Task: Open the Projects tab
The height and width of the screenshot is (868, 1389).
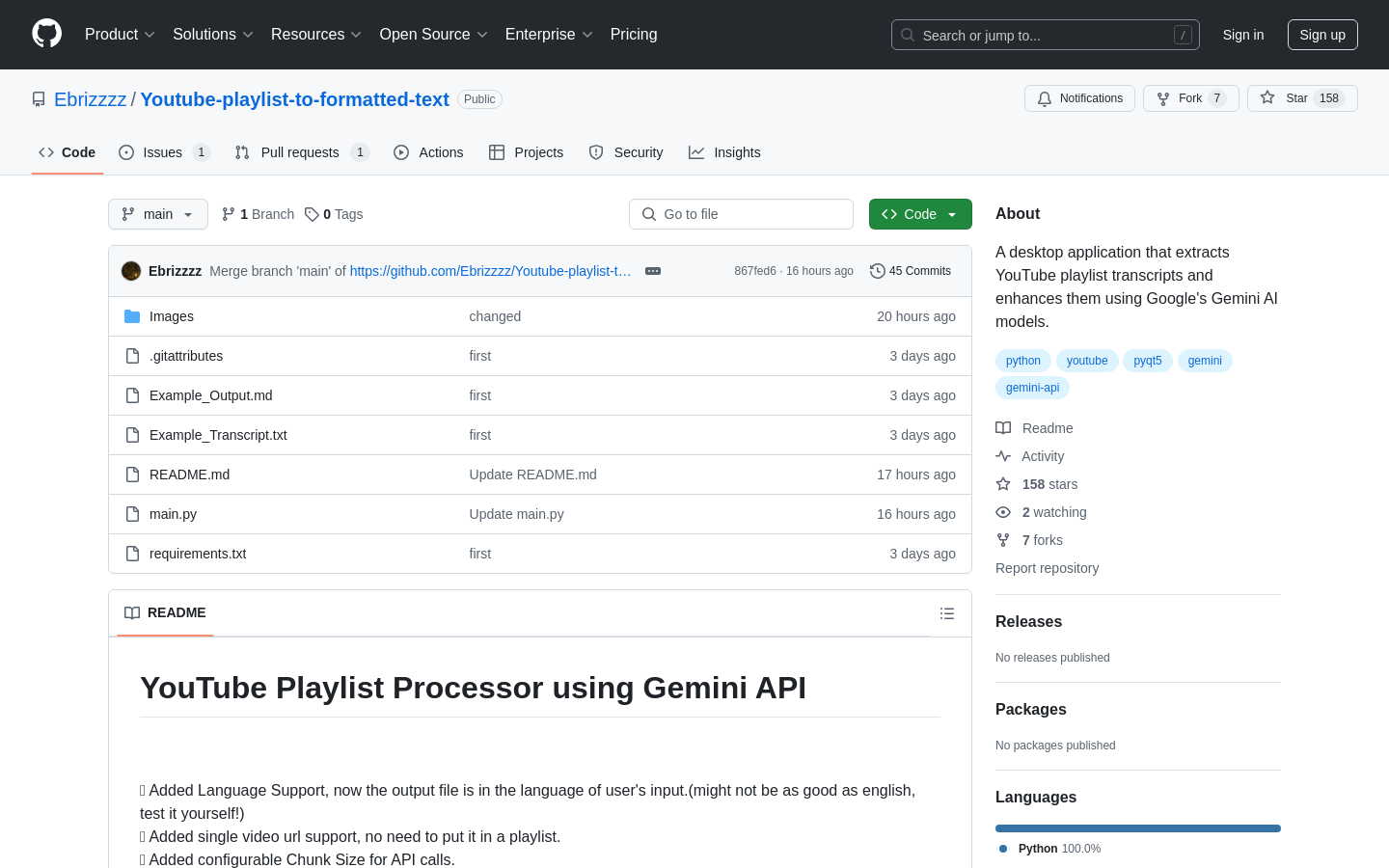Action: (526, 152)
